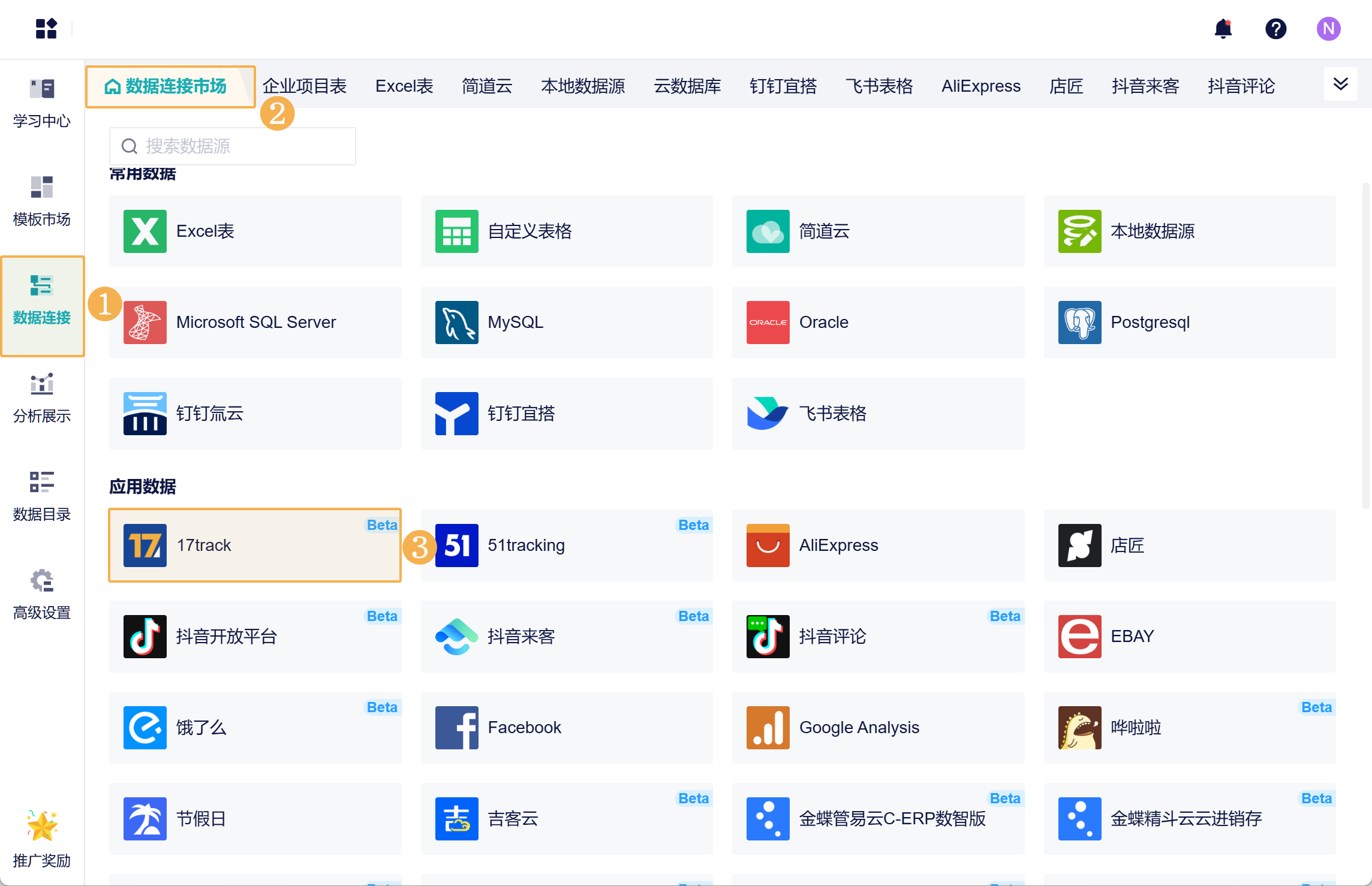Click the app grid logo icon
Image resolution: width=1372 pixels, height=886 pixels.
[x=46, y=29]
